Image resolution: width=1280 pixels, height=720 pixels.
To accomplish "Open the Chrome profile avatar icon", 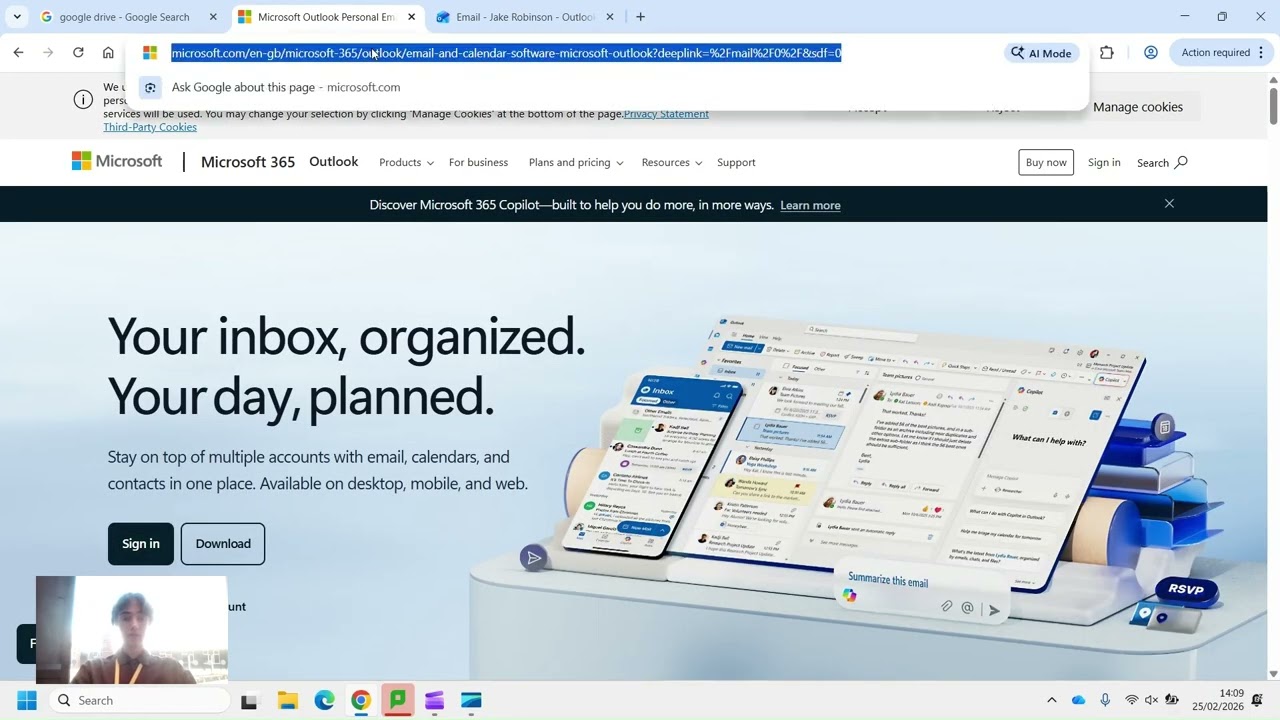I will pos(1151,52).
